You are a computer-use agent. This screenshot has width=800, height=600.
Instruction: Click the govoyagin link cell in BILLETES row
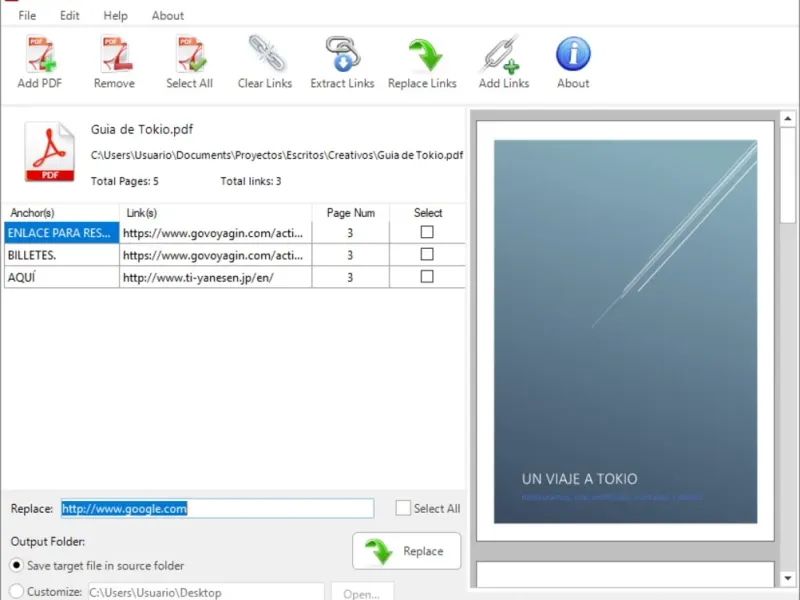[x=215, y=255]
